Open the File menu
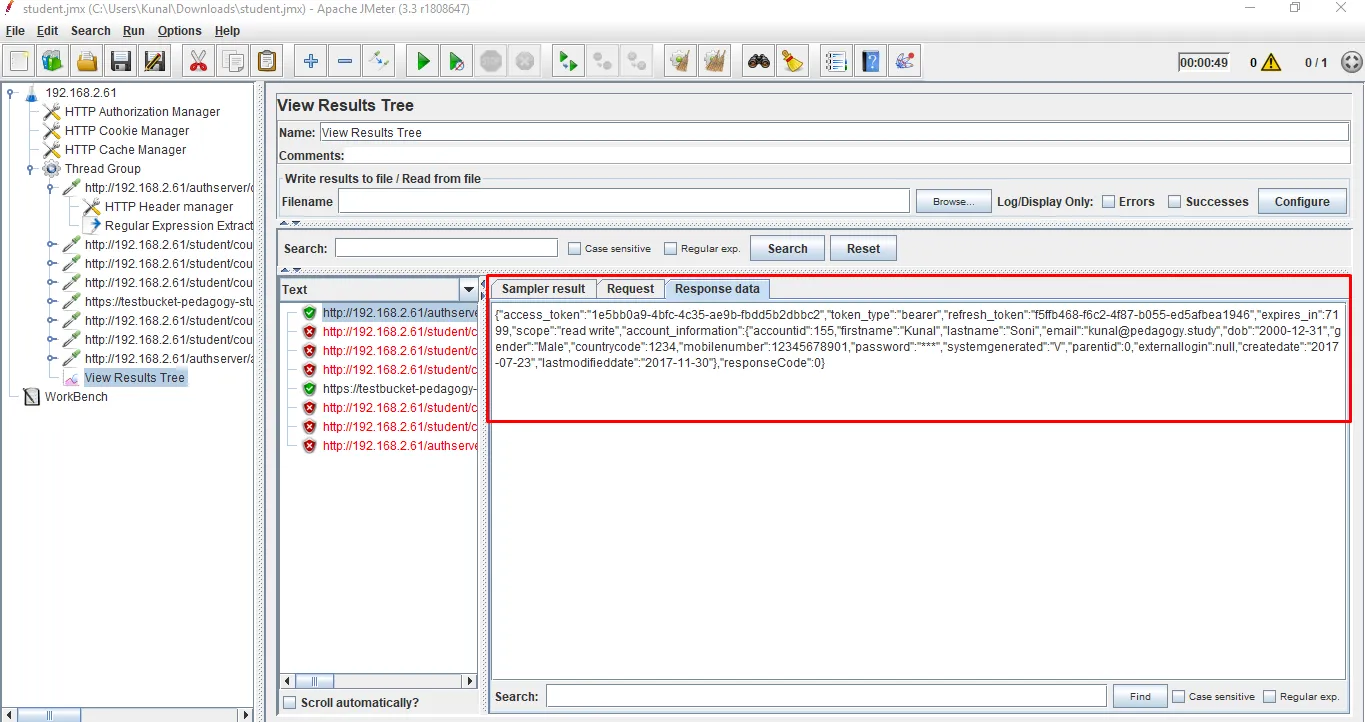Viewport: 1365px width, 722px height. click(x=15, y=31)
